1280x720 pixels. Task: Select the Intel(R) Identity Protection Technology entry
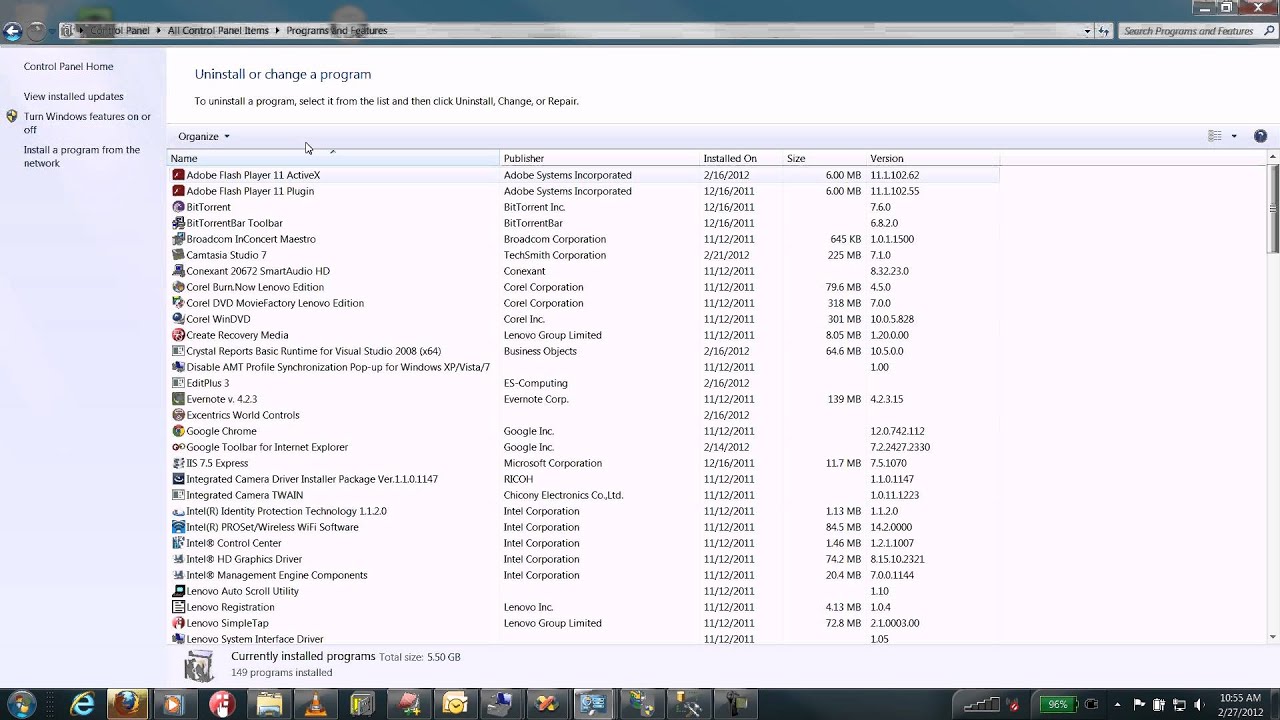pos(583,511)
